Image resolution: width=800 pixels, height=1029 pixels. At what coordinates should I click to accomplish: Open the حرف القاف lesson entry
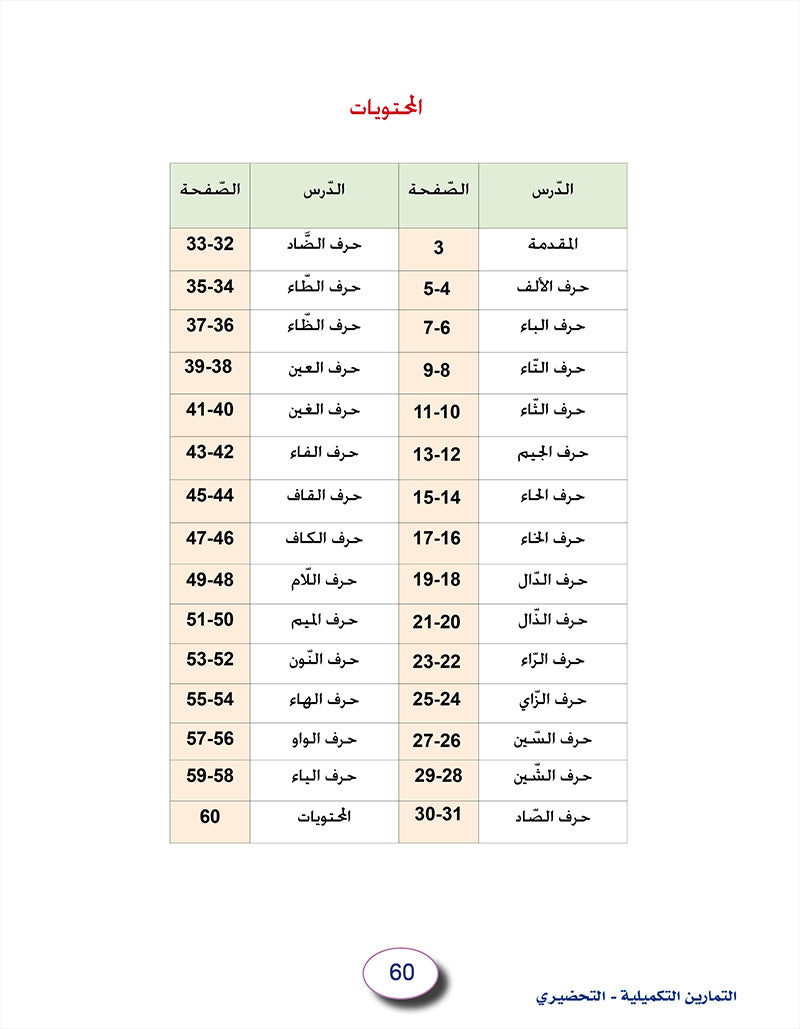pos(324,495)
